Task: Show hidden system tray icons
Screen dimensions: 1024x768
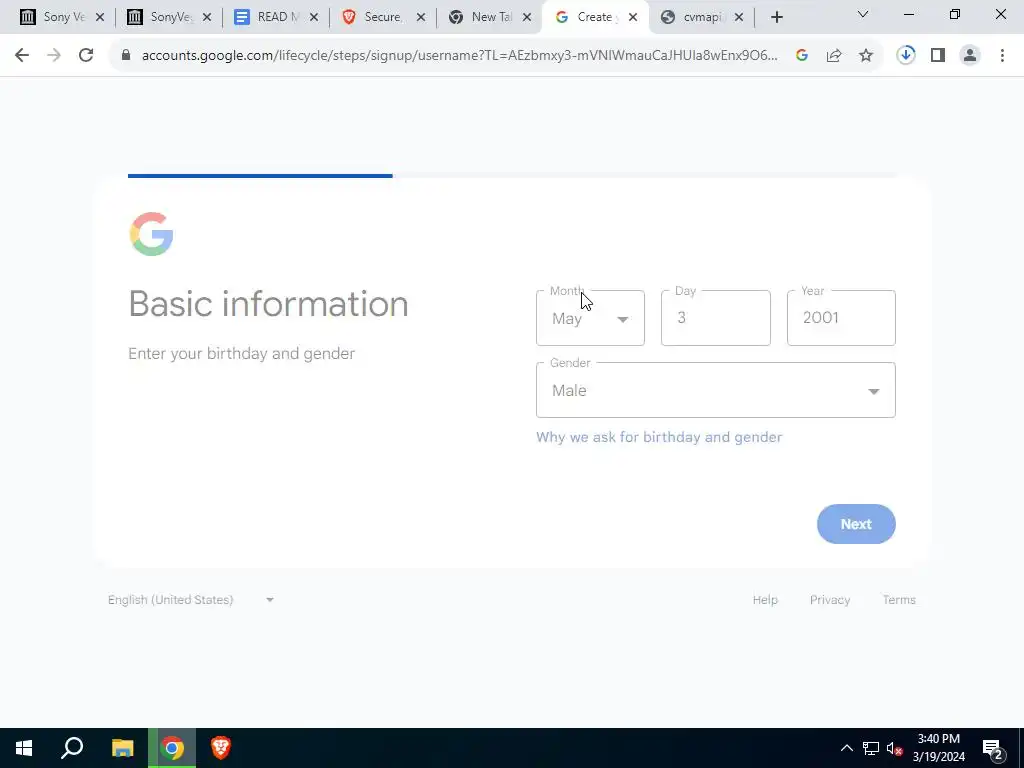Action: [x=846, y=748]
